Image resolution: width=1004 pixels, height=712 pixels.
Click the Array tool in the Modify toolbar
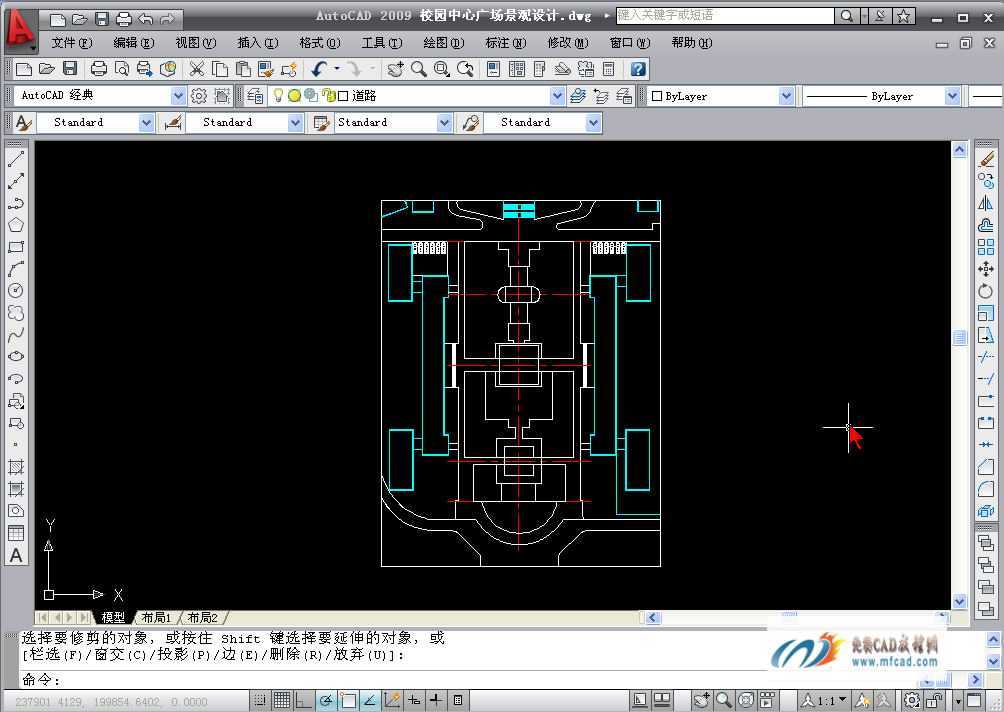pyautogui.click(x=986, y=247)
